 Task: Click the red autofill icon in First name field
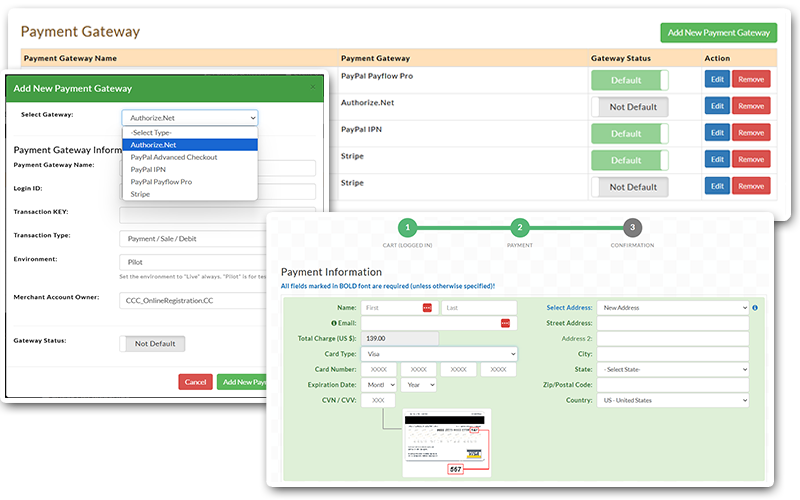428,308
